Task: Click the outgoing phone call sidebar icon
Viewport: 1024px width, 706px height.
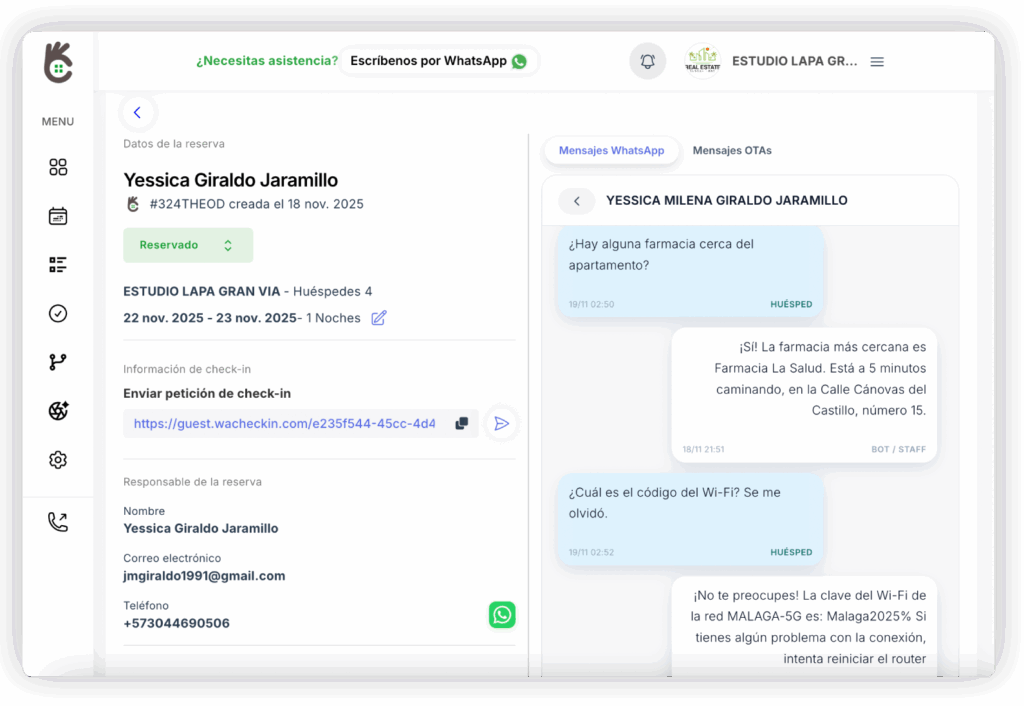Action: 58,522
